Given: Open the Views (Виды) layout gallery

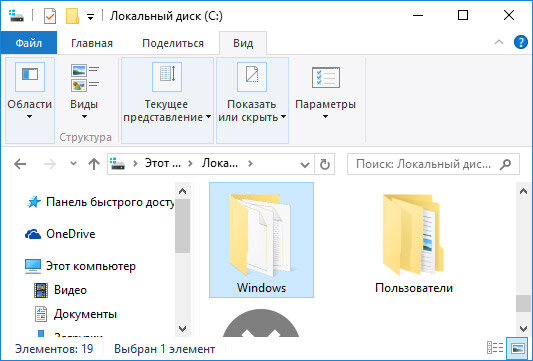Looking at the screenshot, I should tap(84, 92).
